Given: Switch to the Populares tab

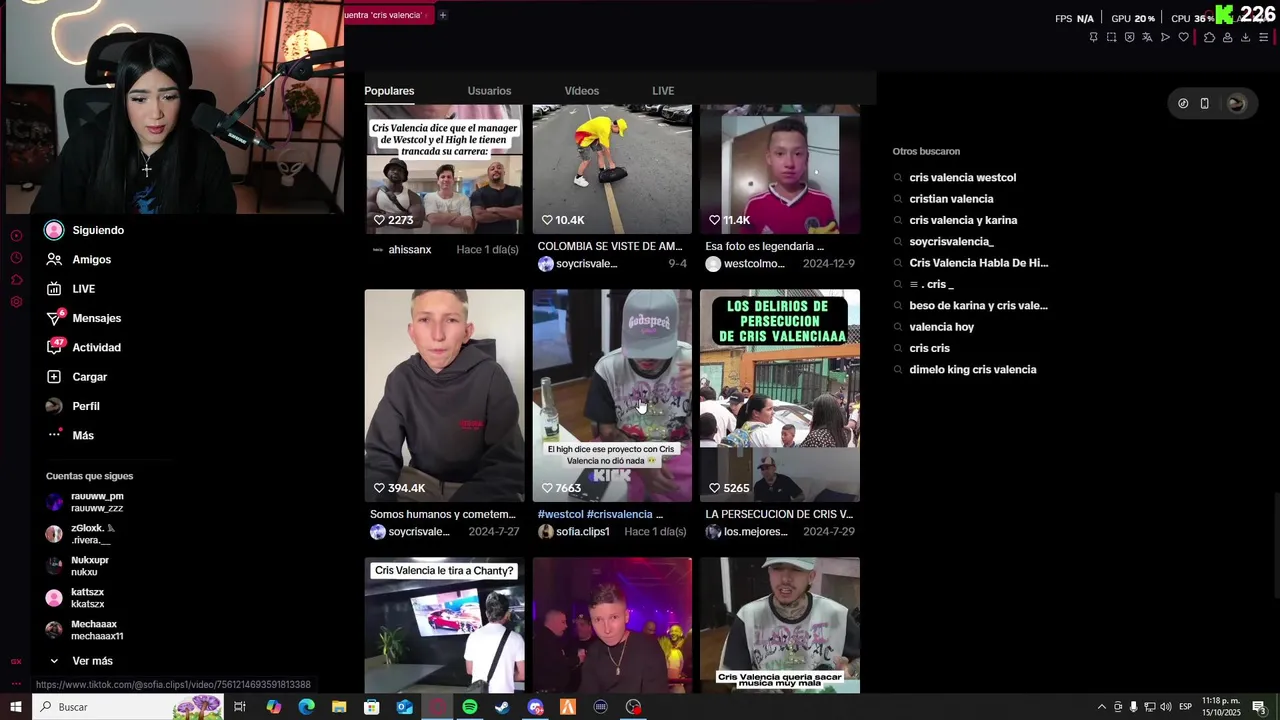Looking at the screenshot, I should pos(389,91).
